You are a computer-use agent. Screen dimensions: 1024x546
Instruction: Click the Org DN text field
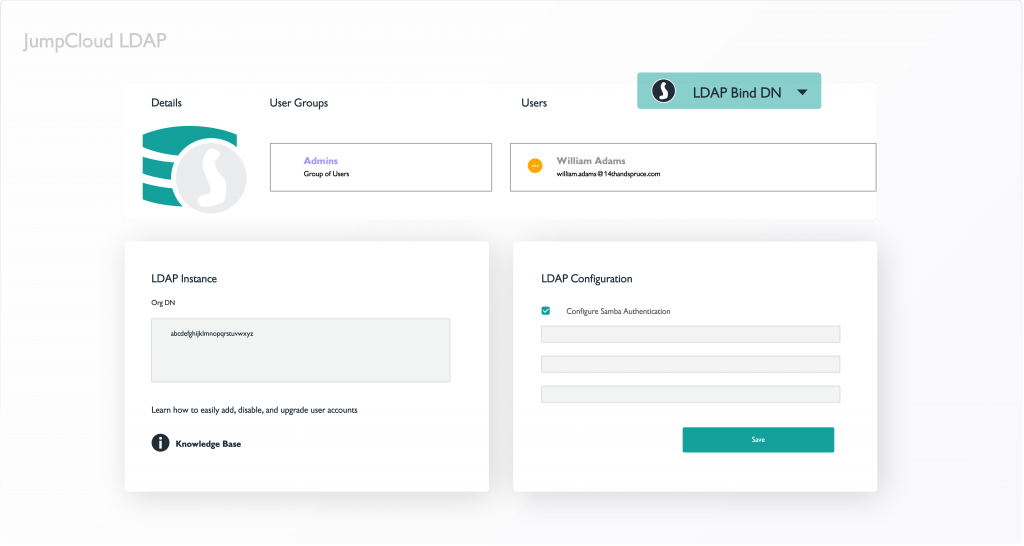pos(300,350)
